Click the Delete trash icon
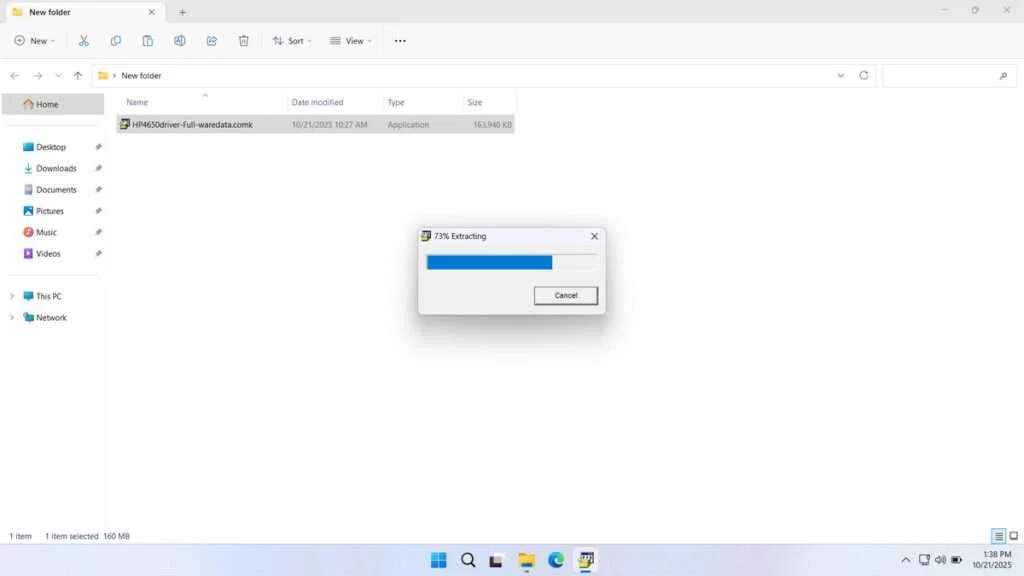The height and width of the screenshot is (576, 1024). pos(243,40)
